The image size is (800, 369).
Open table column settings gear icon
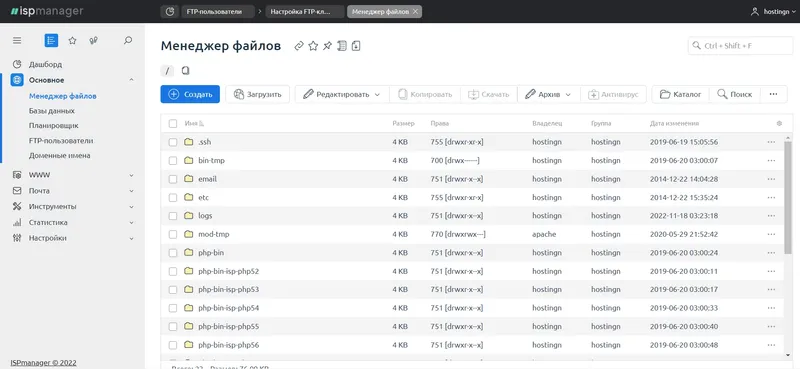pyautogui.click(x=779, y=124)
